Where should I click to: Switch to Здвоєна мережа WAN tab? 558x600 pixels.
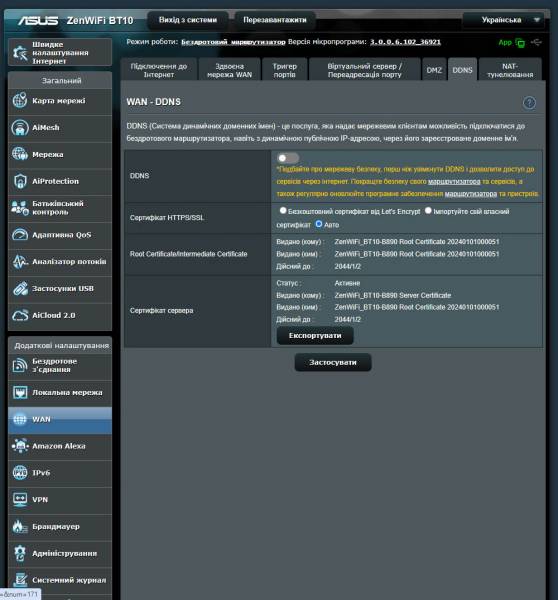pos(230,70)
